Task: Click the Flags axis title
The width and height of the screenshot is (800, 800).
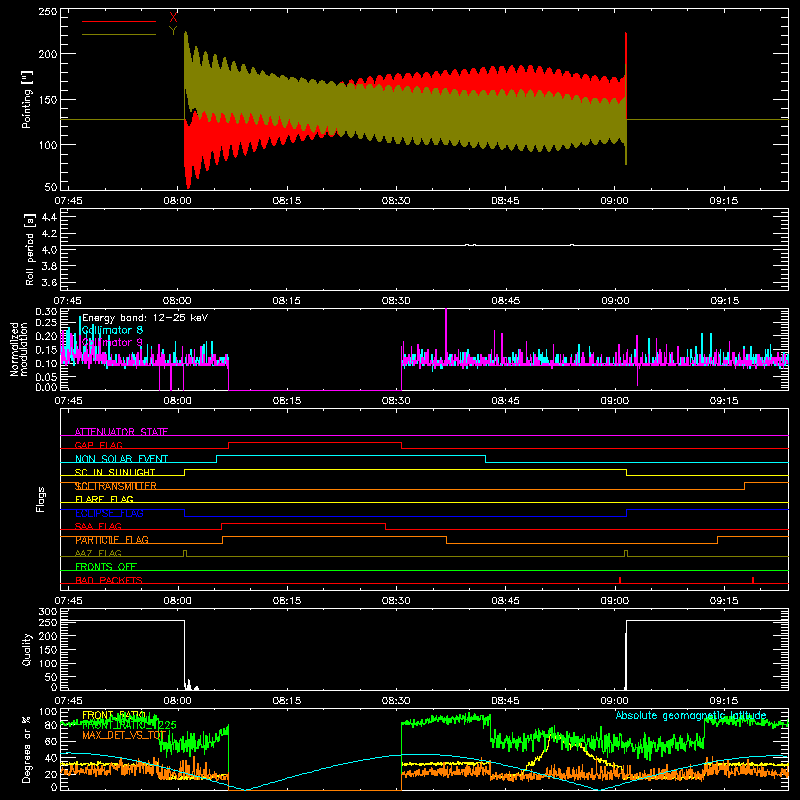Action: (40, 499)
